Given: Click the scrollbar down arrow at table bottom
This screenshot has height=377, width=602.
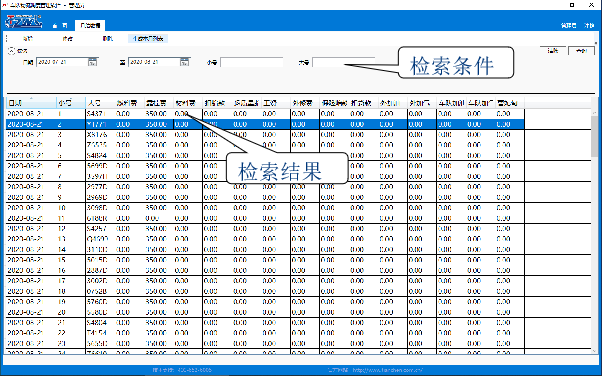Looking at the screenshot, I should (x=594, y=351).
